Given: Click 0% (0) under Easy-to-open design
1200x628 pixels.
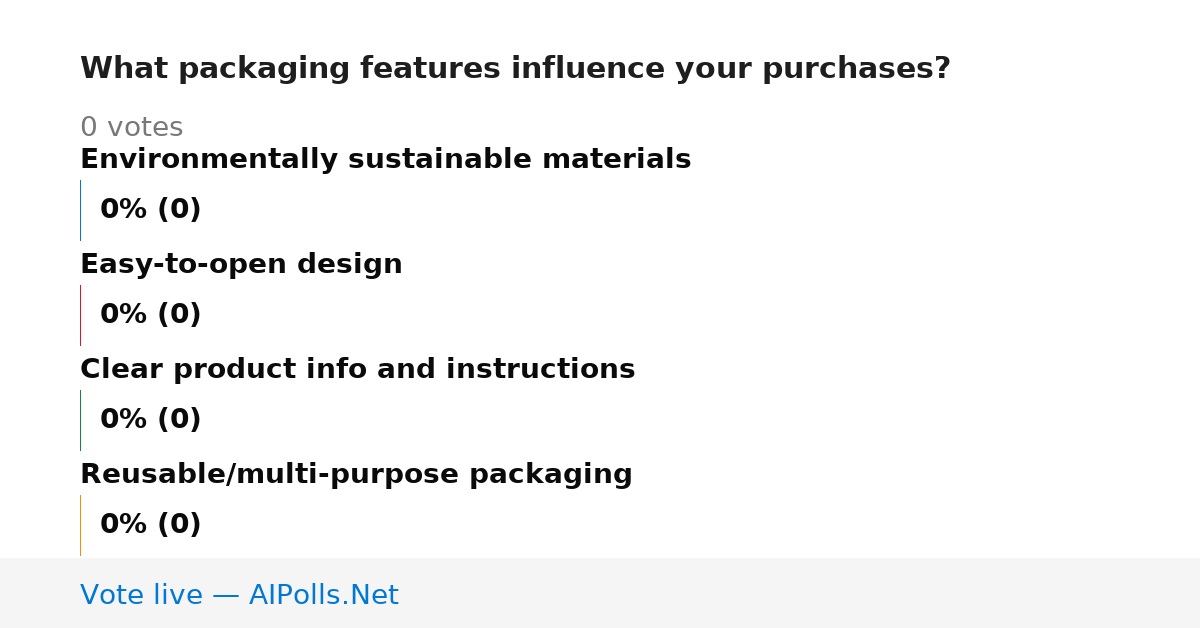Looking at the screenshot, I should [151, 315].
